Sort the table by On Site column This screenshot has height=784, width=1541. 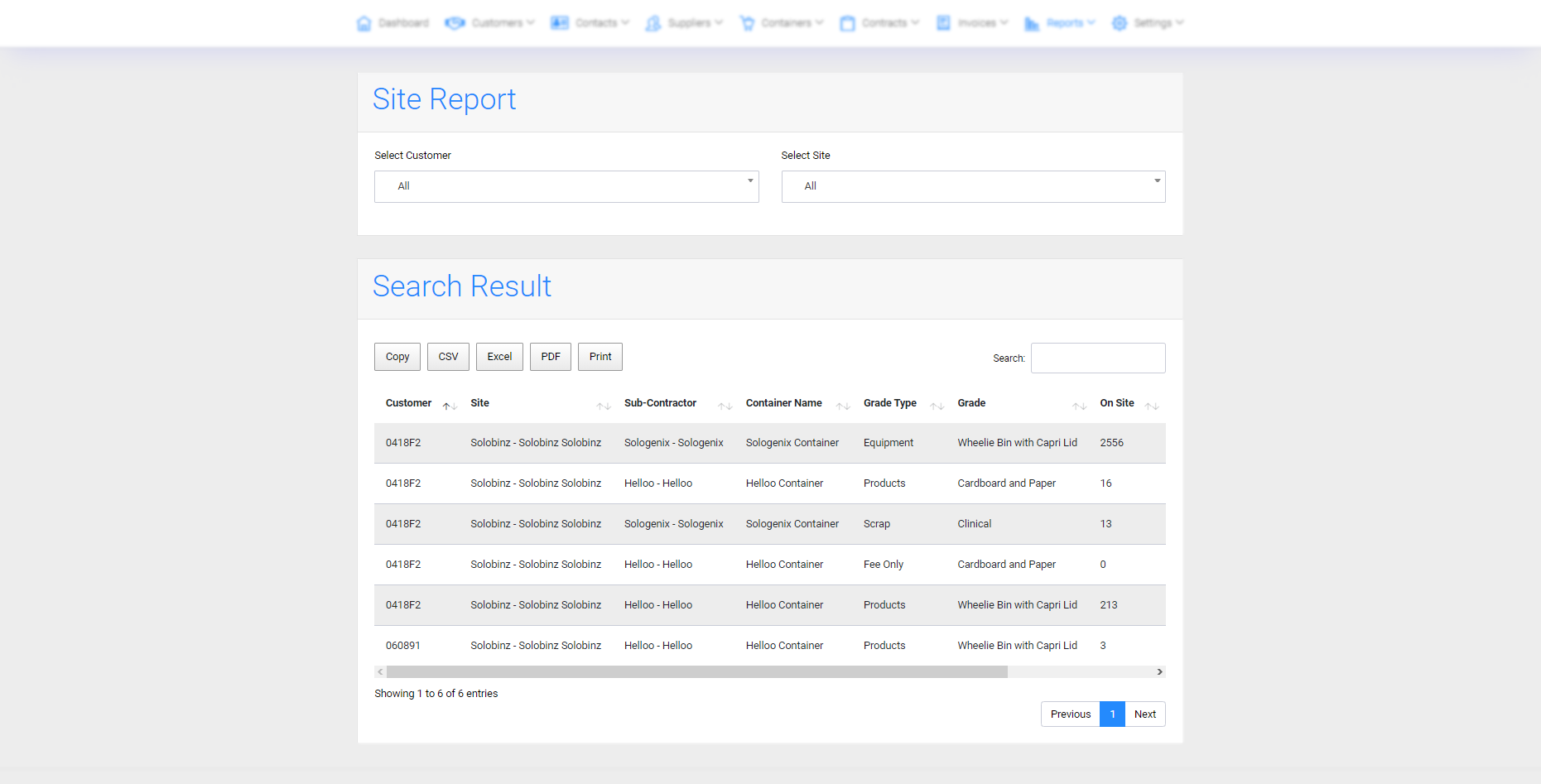1117,403
